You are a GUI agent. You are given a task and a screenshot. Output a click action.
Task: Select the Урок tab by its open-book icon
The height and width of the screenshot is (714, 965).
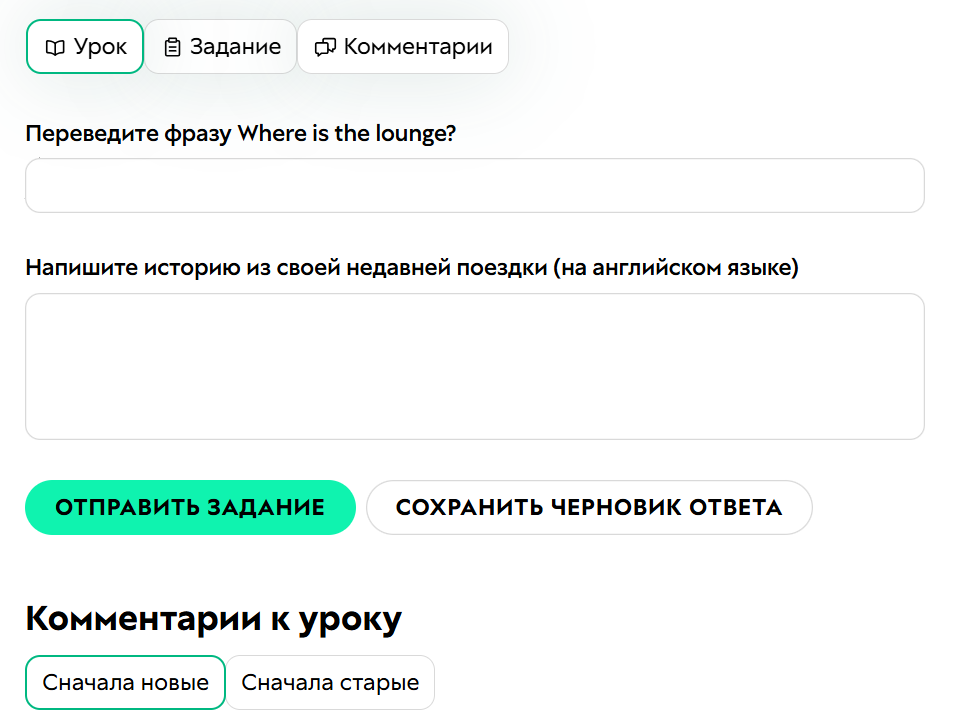coord(53,46)
